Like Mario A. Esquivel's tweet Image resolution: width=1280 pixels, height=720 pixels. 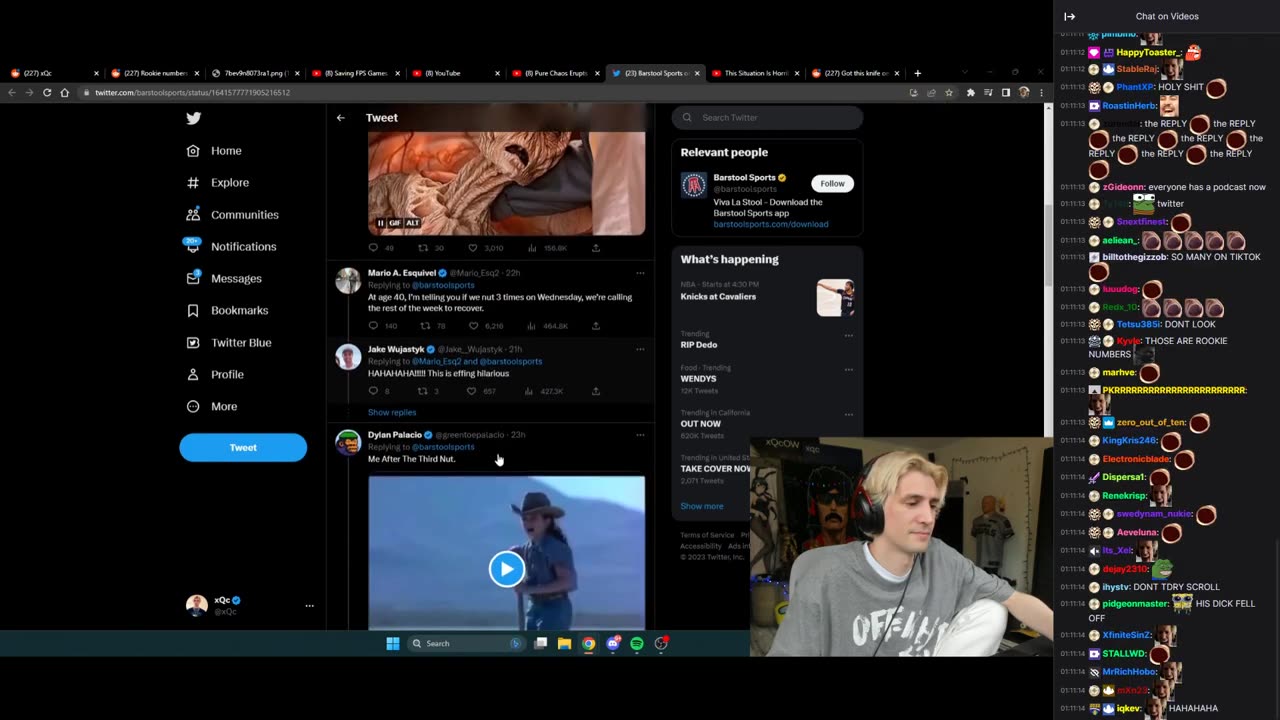pyautogui.click(x=473, y=326)
